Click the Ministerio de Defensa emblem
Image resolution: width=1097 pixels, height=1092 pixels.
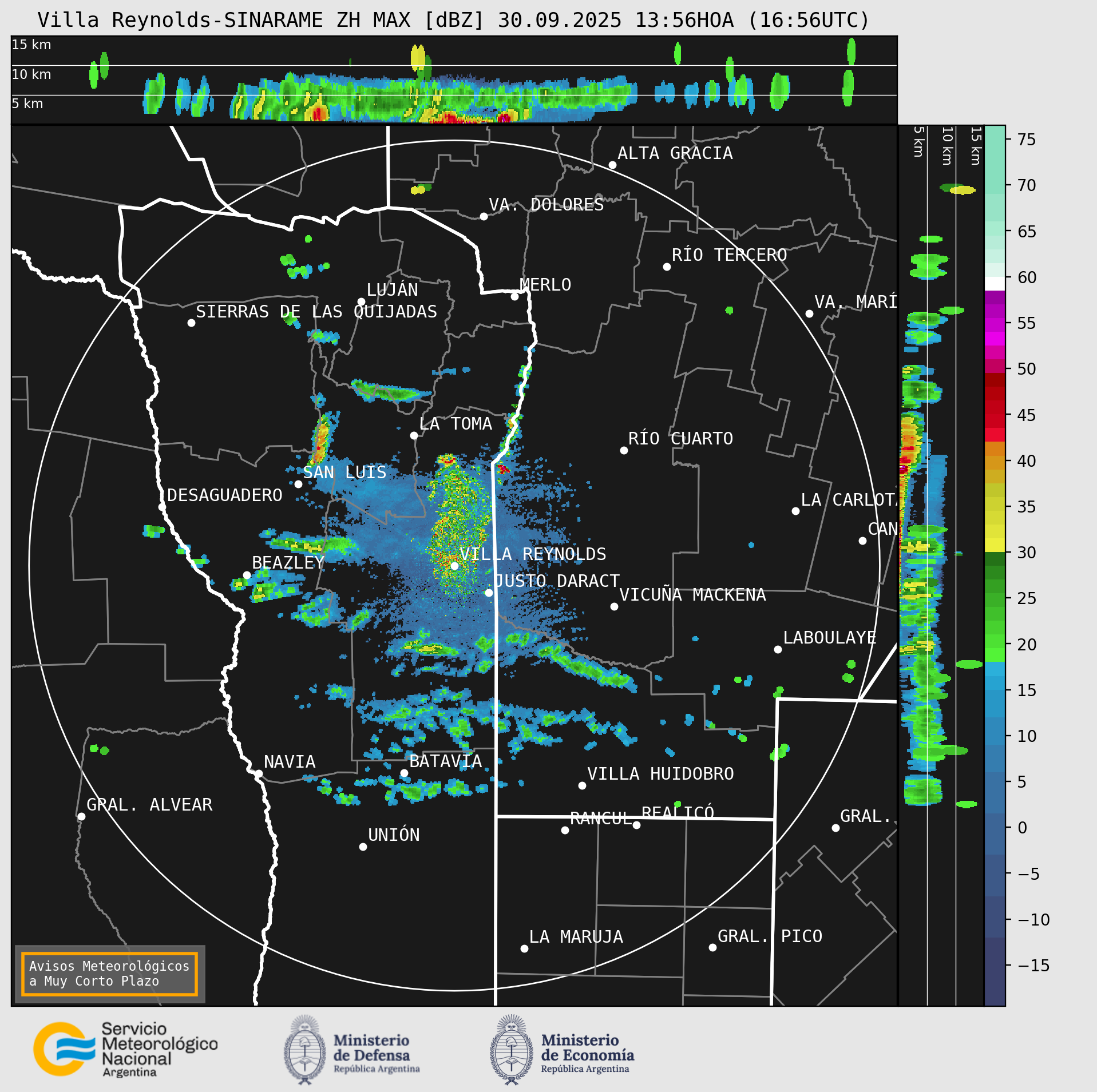pyautogui.click(x=304, y=1049)
